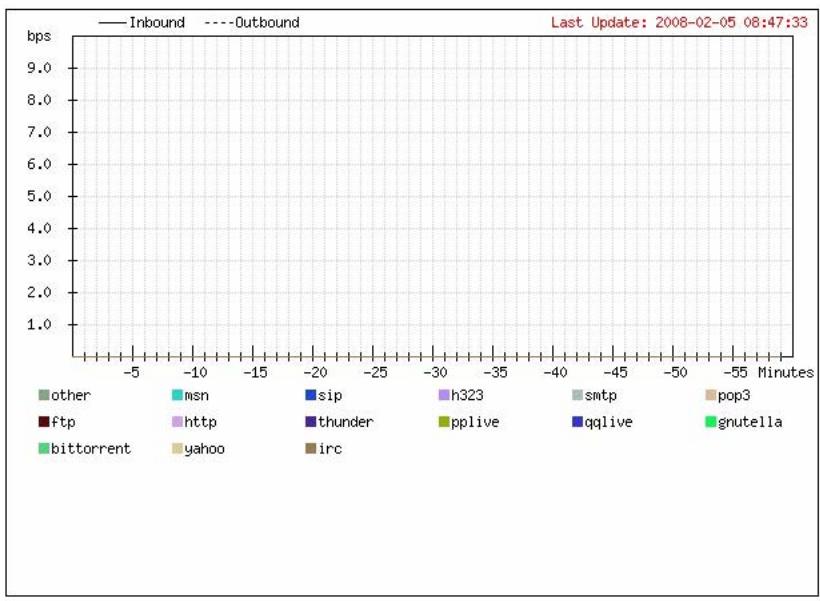Click the teal 'msn' legend color swatch

point(177,395)
